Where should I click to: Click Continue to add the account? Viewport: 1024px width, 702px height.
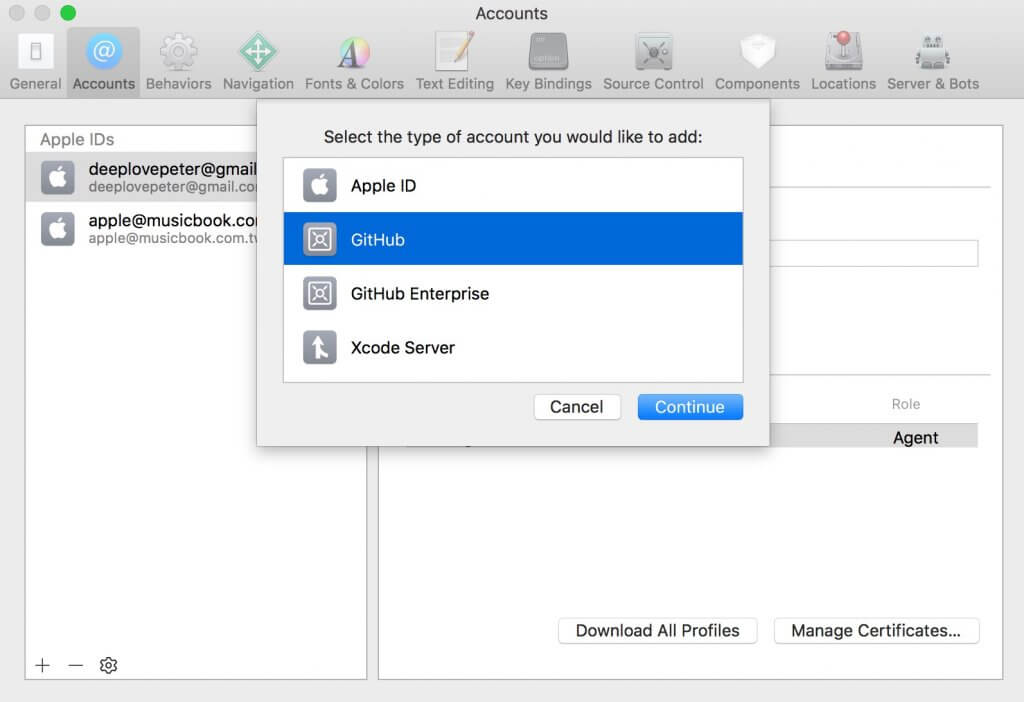[x=690, y=407]
